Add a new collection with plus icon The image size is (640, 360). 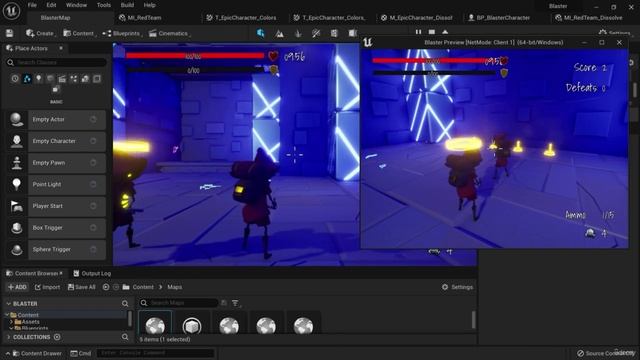[x=57, y=337]
